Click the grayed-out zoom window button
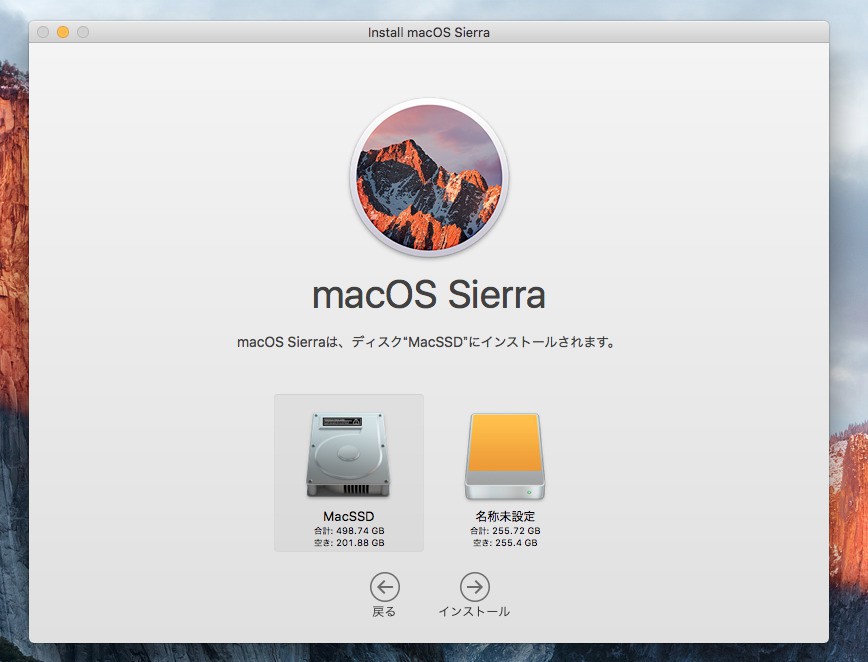The width and height of the screenshot is (868, 662). (x=83, y=32)
